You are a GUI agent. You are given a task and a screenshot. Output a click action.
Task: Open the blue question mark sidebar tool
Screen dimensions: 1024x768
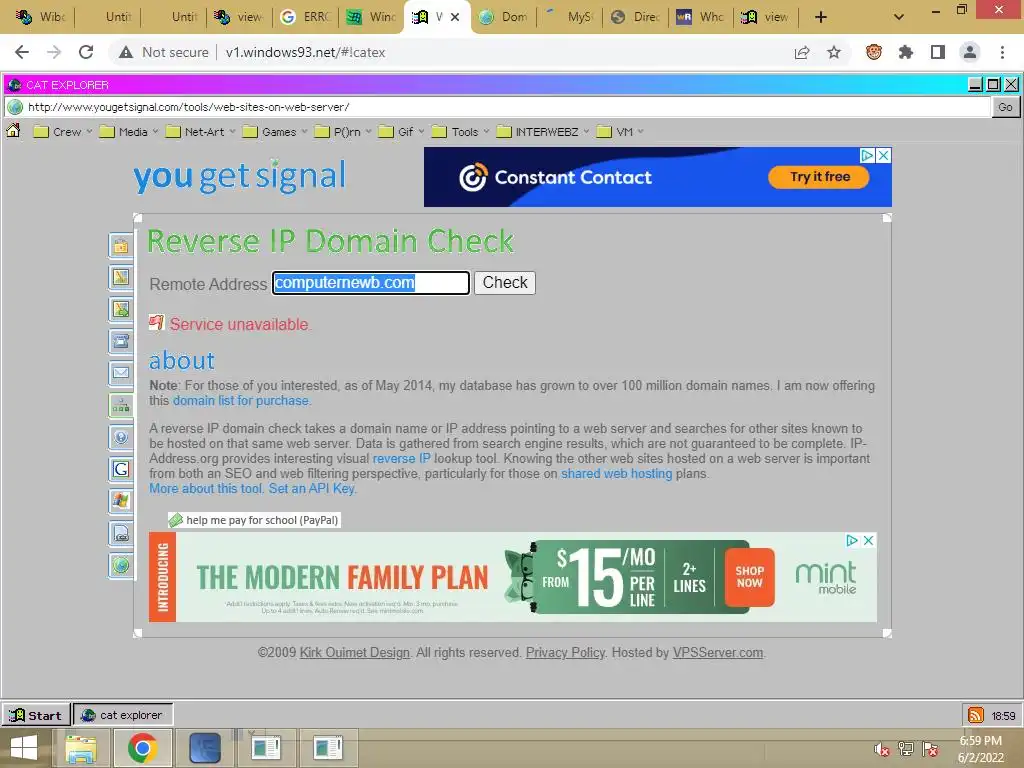tap(121, 438)
